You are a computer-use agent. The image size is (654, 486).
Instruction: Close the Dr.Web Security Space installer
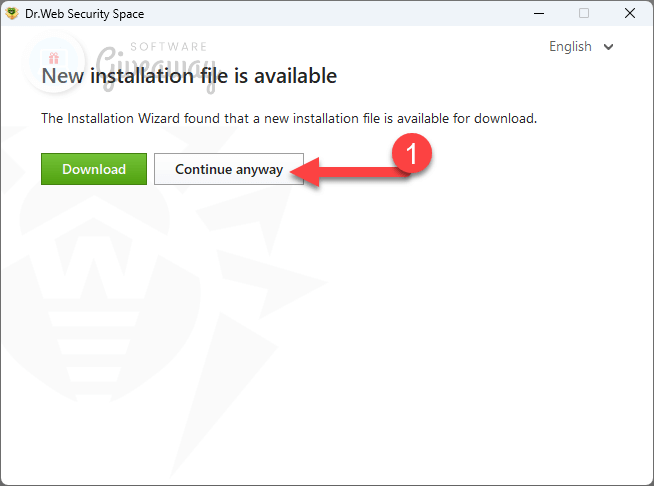630,13
